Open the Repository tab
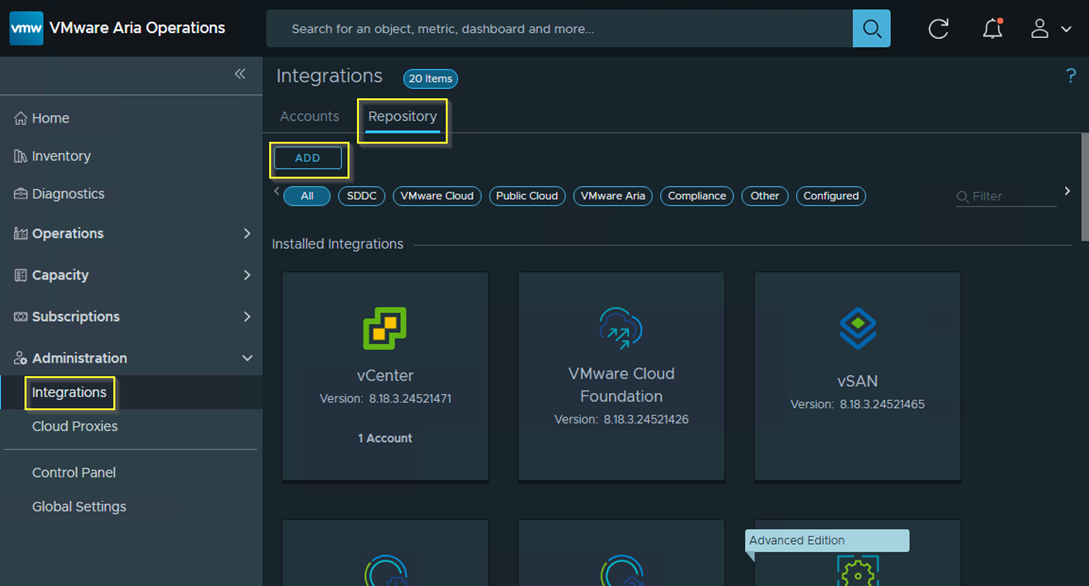 pos(402,116)
